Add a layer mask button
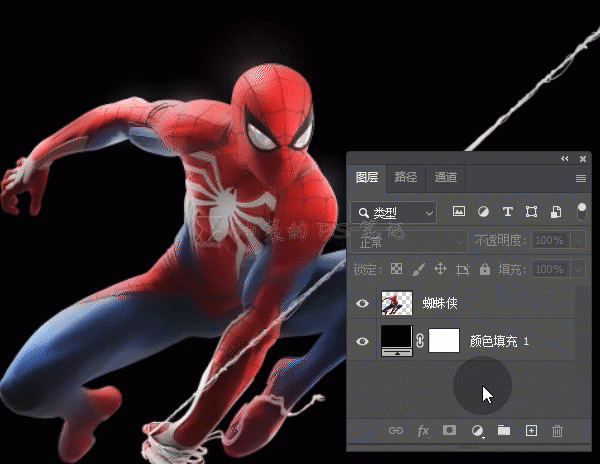The image size is (600, 464). pos(449,430)
